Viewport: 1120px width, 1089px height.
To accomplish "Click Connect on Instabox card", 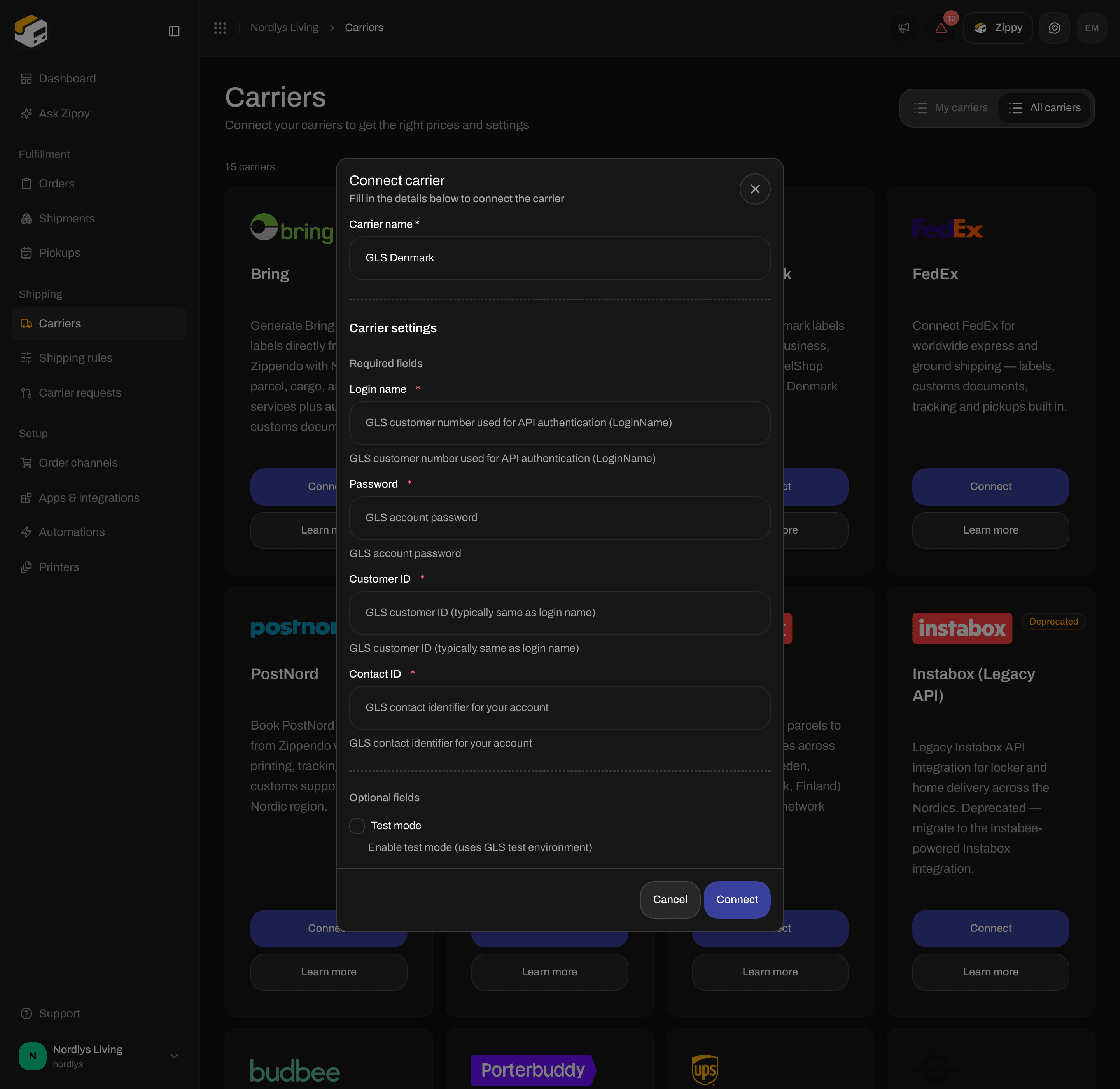I will tap(990, 928).
